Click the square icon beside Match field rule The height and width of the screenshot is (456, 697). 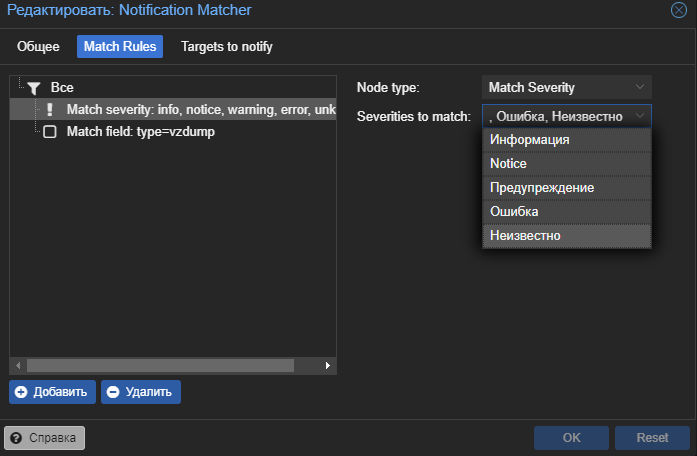[49, 132]
